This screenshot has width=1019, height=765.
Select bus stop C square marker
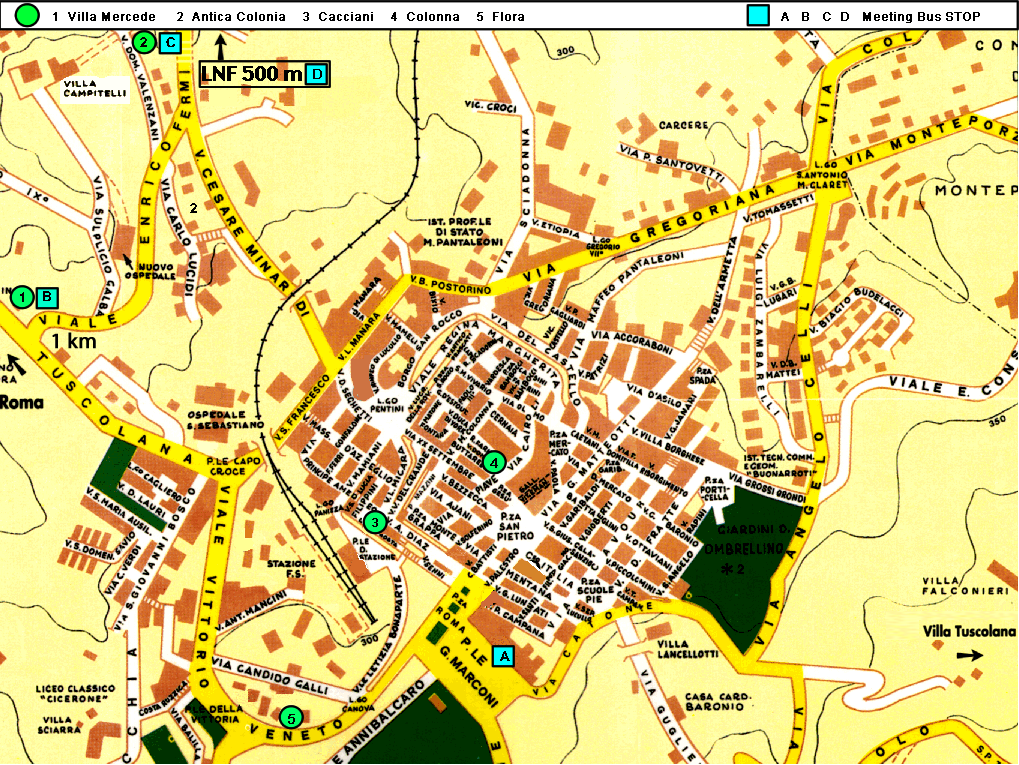(x=170, y=42)
